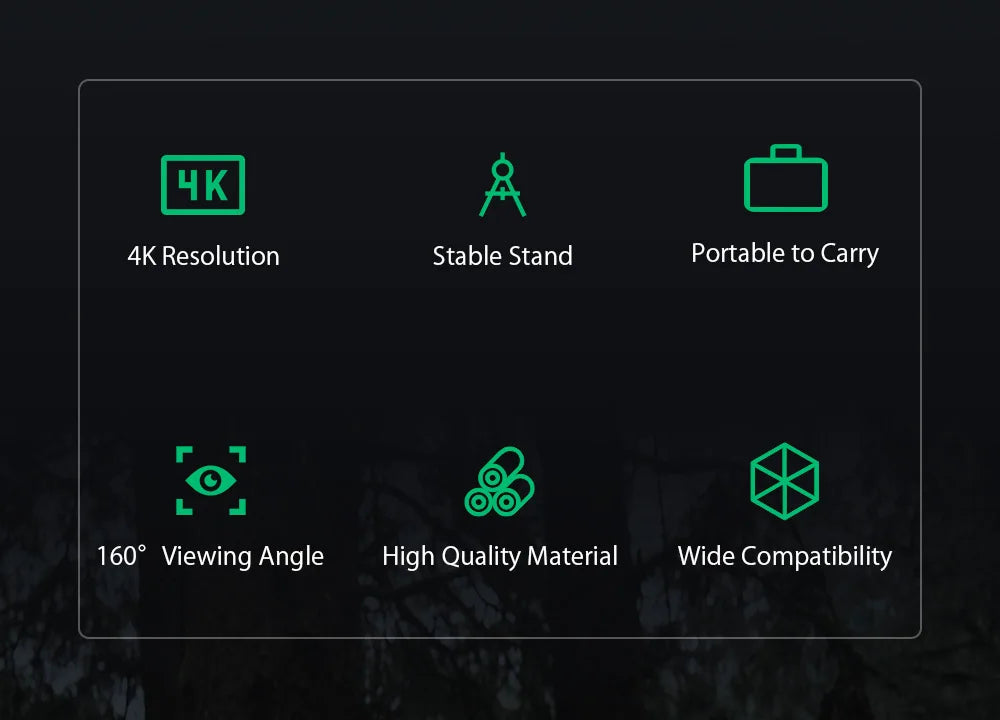Open the 4K Resolution feature label
The image size is (1000, 720).
pyautogui.click(x=203, y=256)
